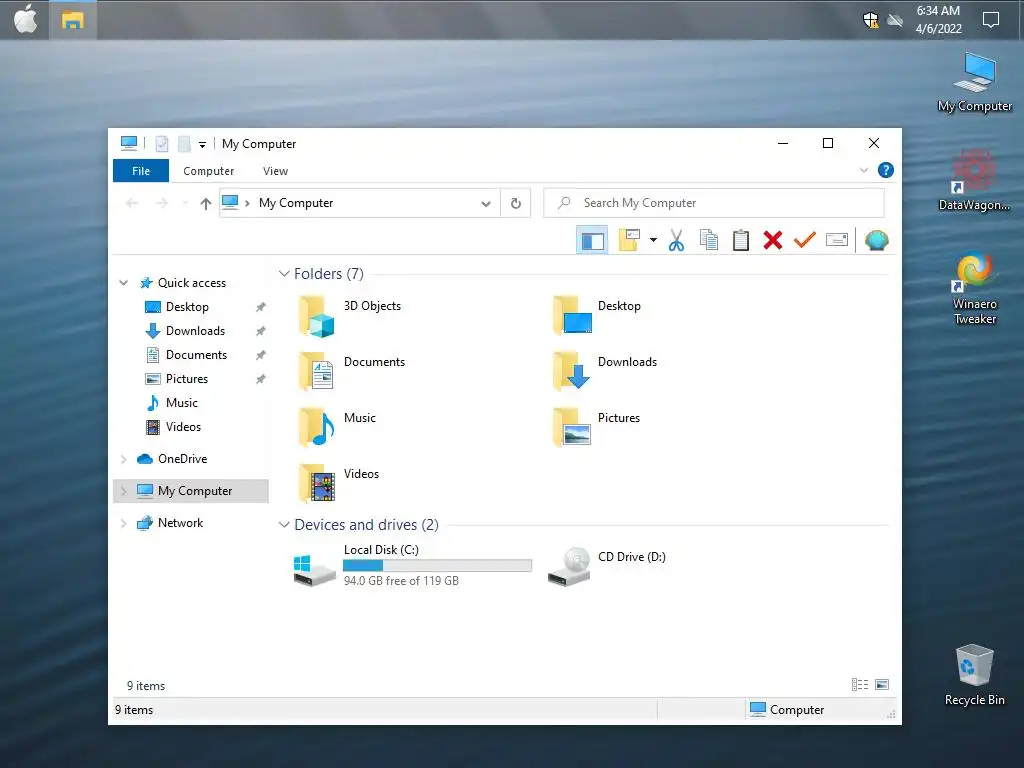Select the My Computer desktop icon
This screenshot has height=768, width=1024.
coord(974,83)
